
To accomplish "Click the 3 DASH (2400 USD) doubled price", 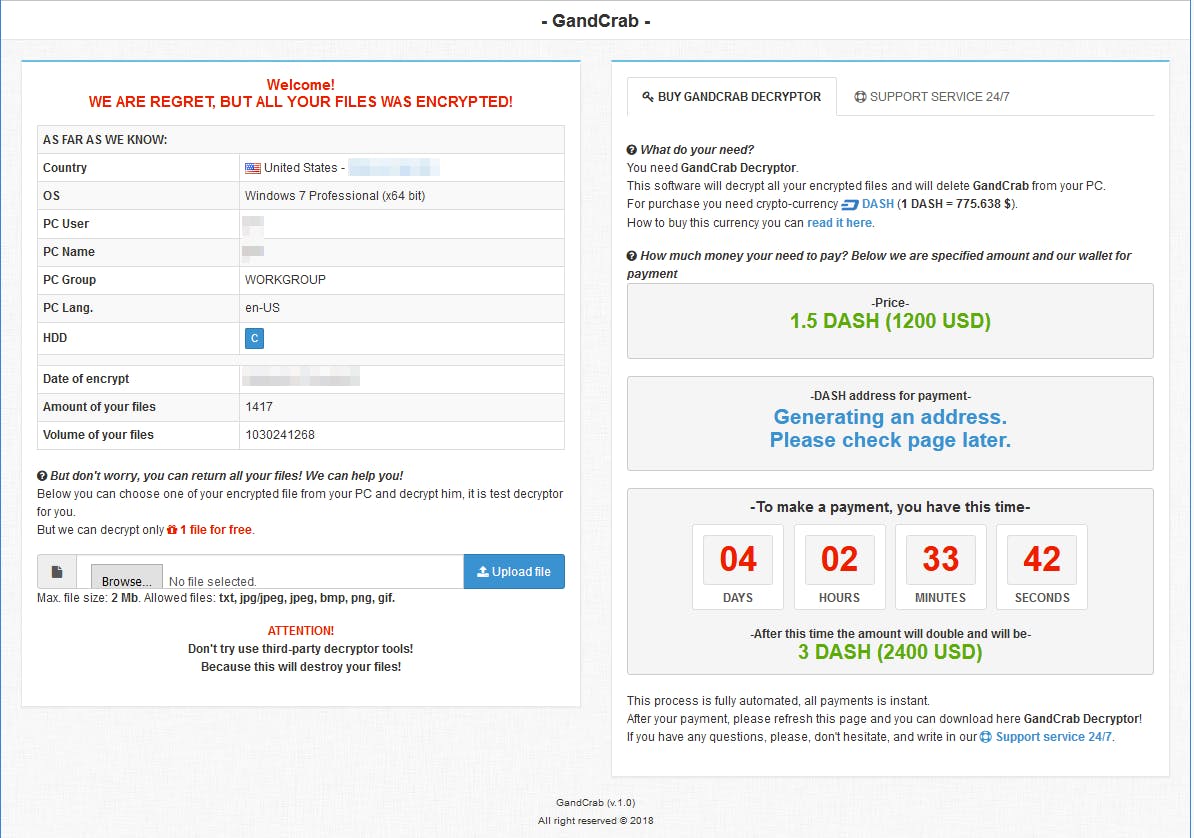I will (x=890, y=652).
